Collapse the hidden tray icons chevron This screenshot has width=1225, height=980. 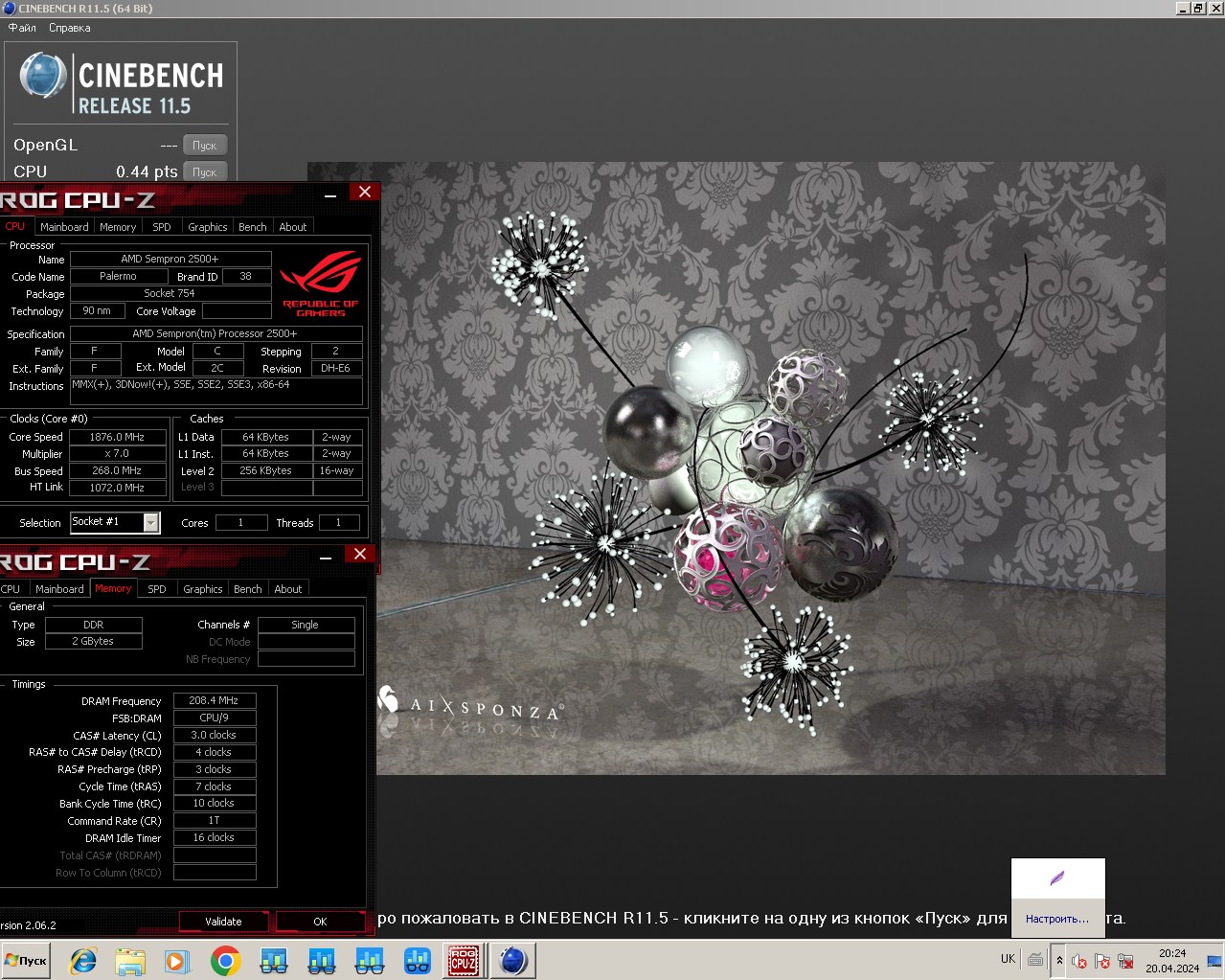pos(1059,960)
